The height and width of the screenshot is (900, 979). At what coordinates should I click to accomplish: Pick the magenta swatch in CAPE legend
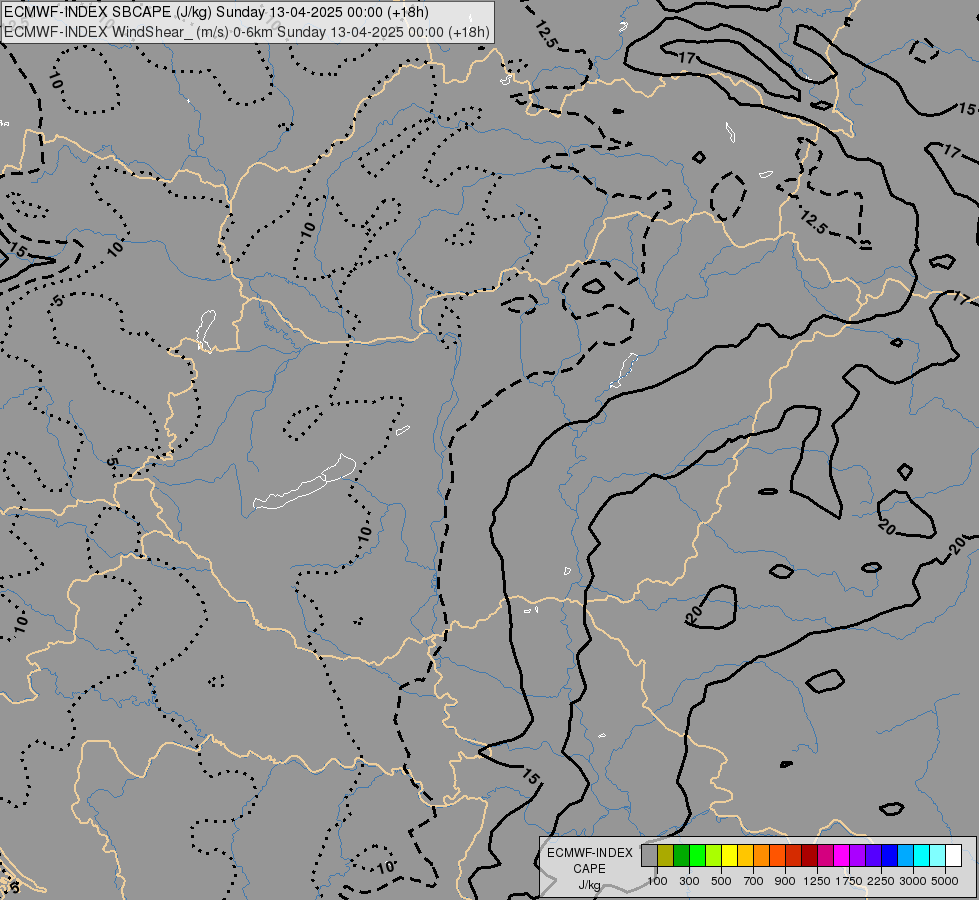[x=842, y=855]
